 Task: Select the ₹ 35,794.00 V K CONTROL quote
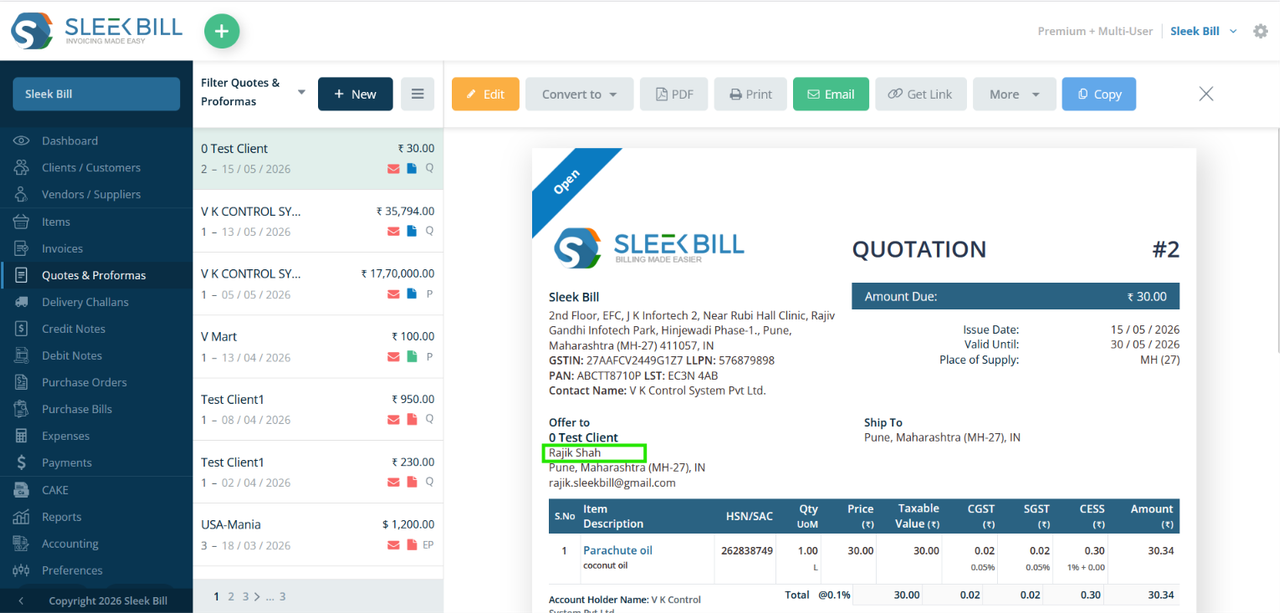(318, 221)
